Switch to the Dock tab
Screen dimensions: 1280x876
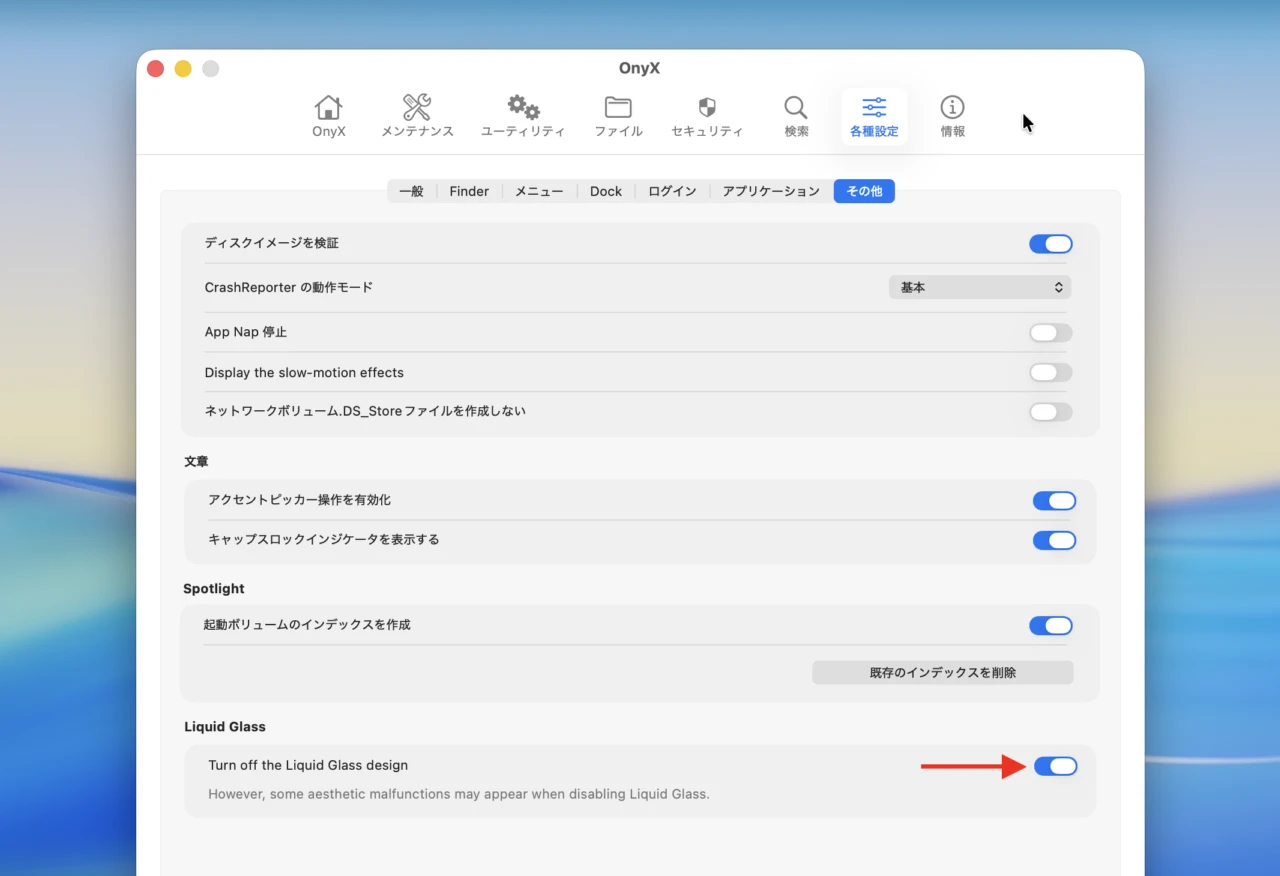606,191
